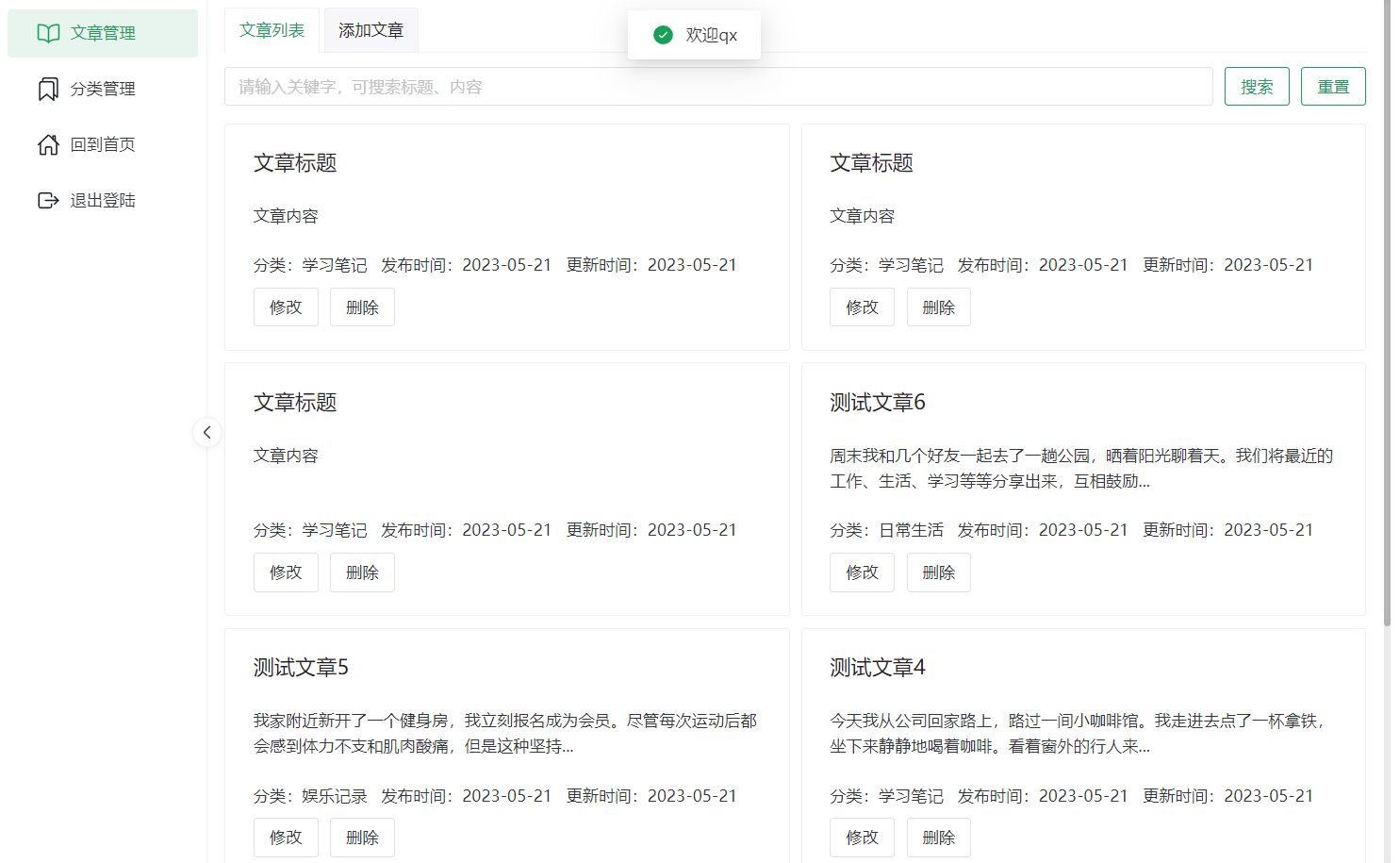Select the 文章列表 tab
1400x863 pixels.
[272, 29]
